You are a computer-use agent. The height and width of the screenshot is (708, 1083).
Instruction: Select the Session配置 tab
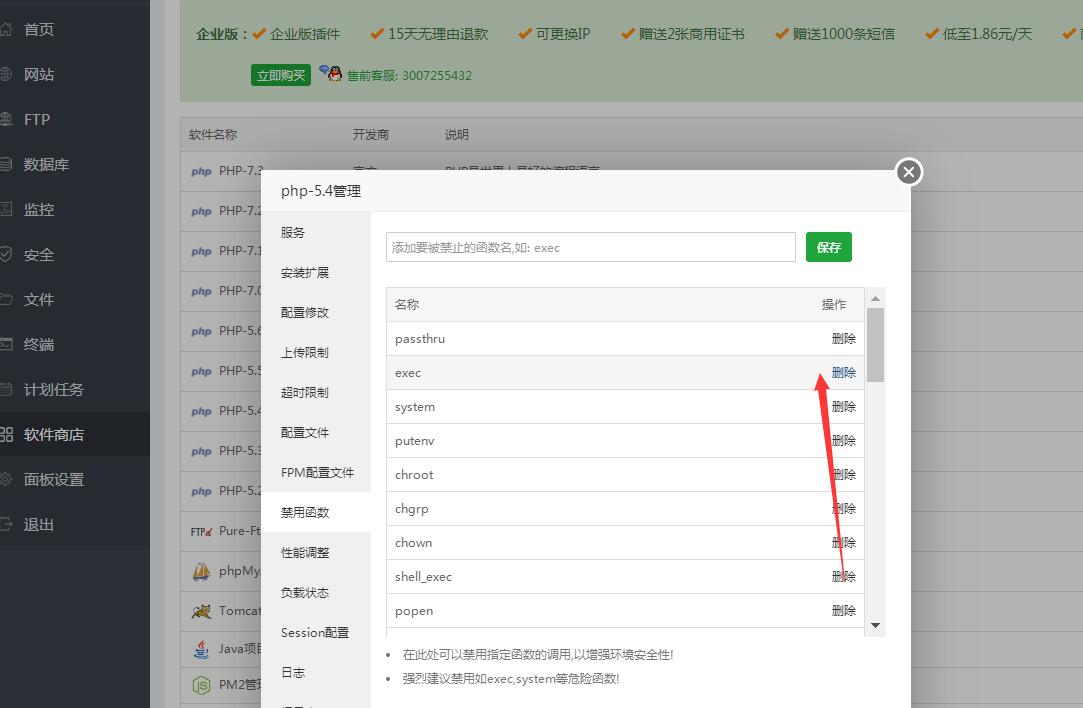tap(315, 632)
